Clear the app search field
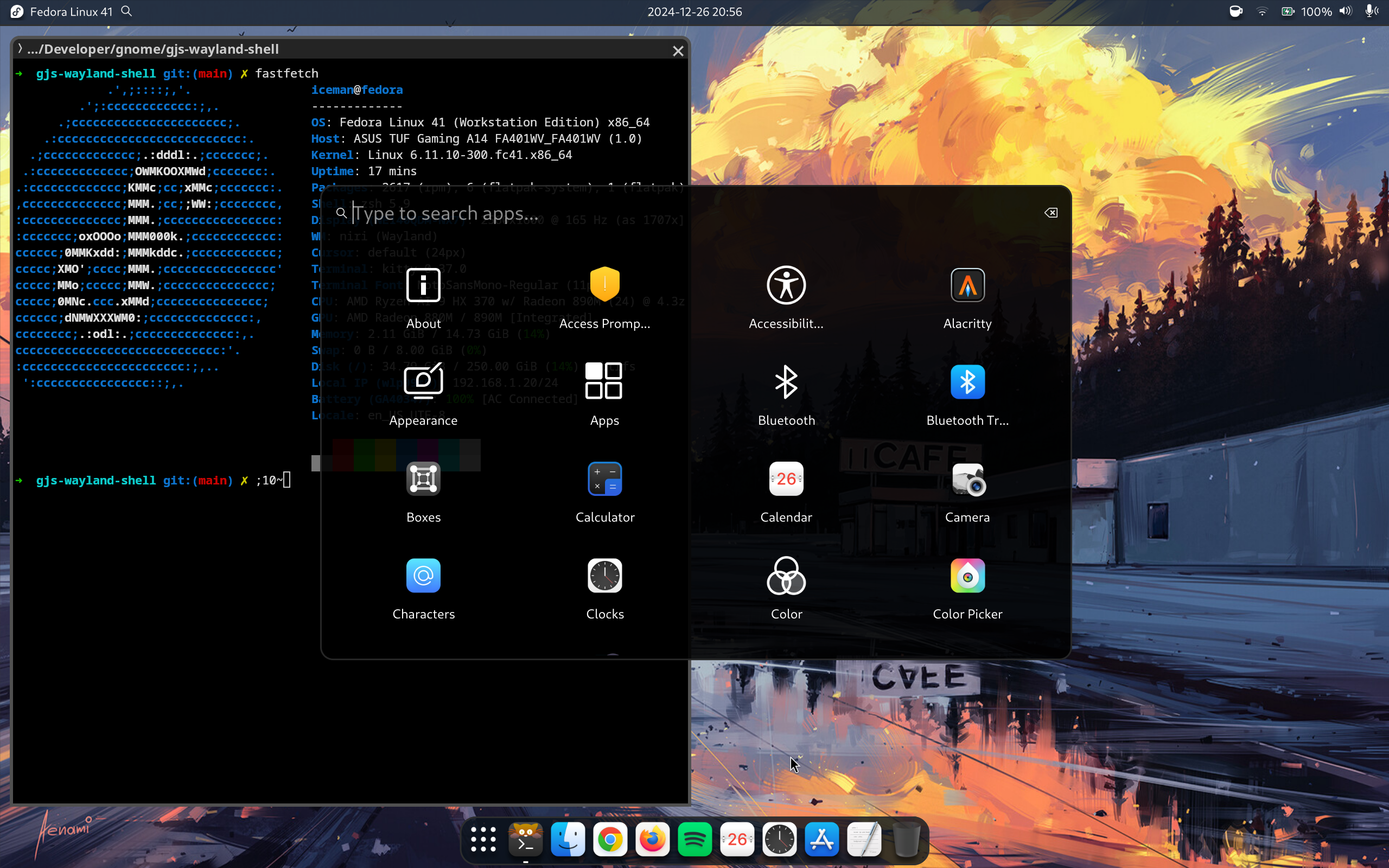 click(x=1050, y=213)
